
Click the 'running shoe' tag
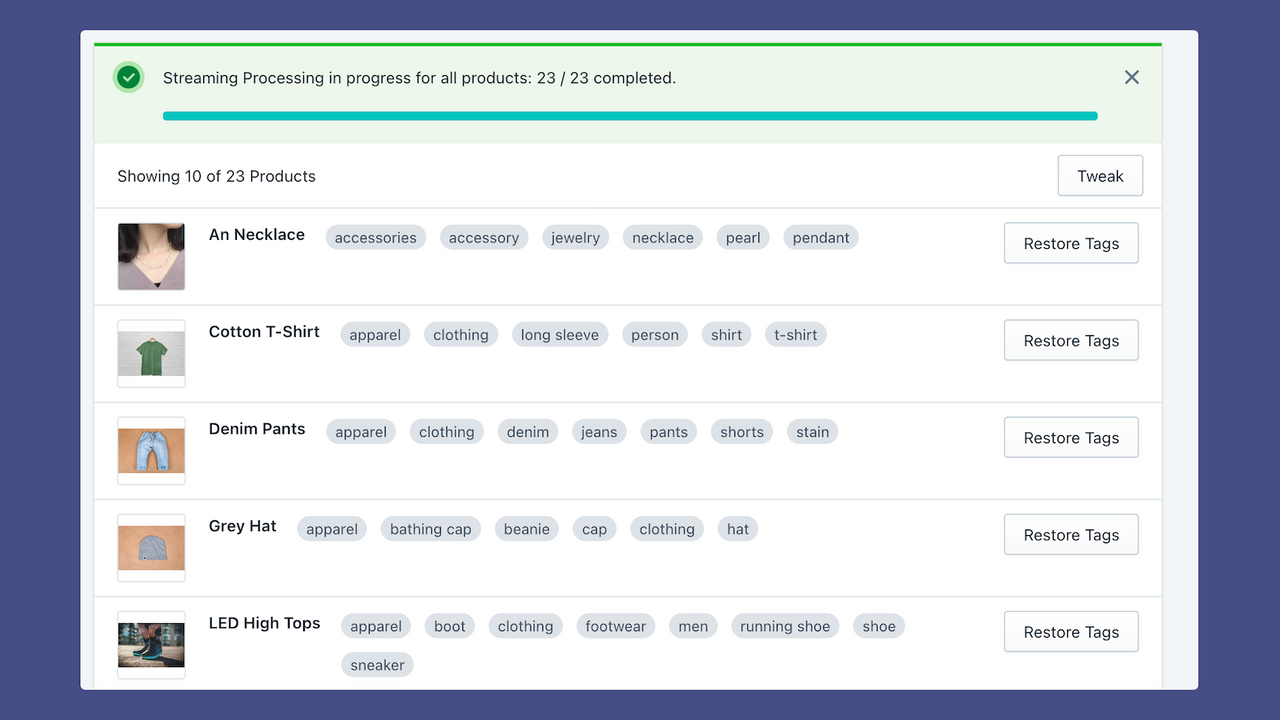click(x=785, y=625)
